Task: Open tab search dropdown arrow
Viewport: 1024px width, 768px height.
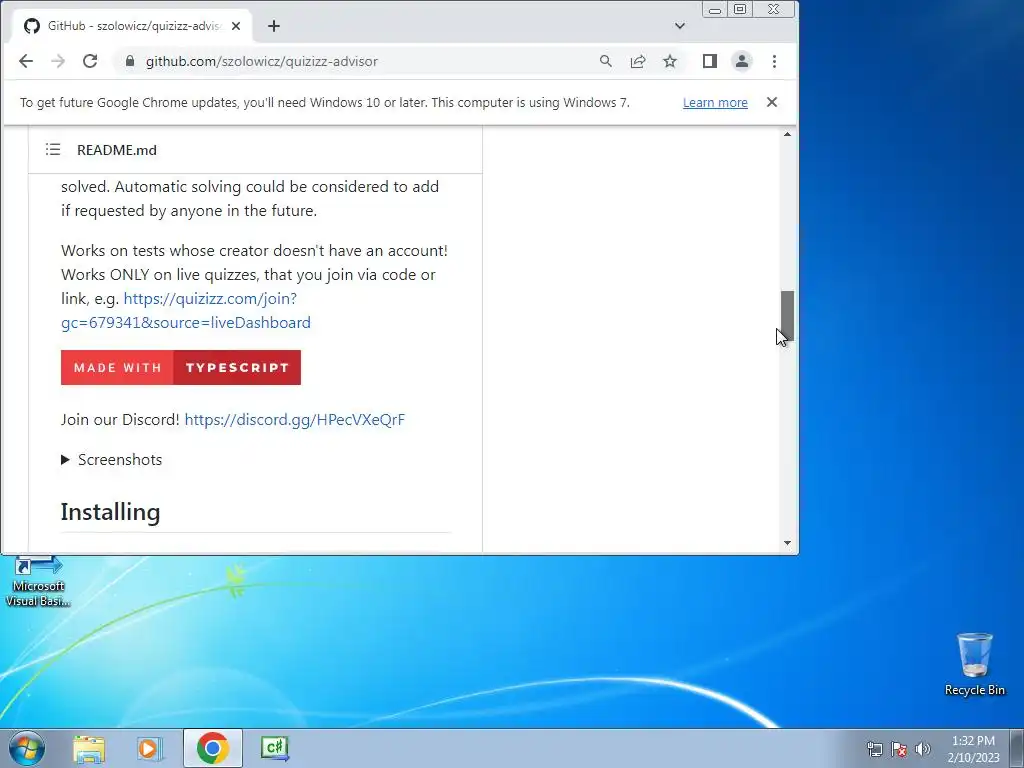Action: click(x=680, y=26)
